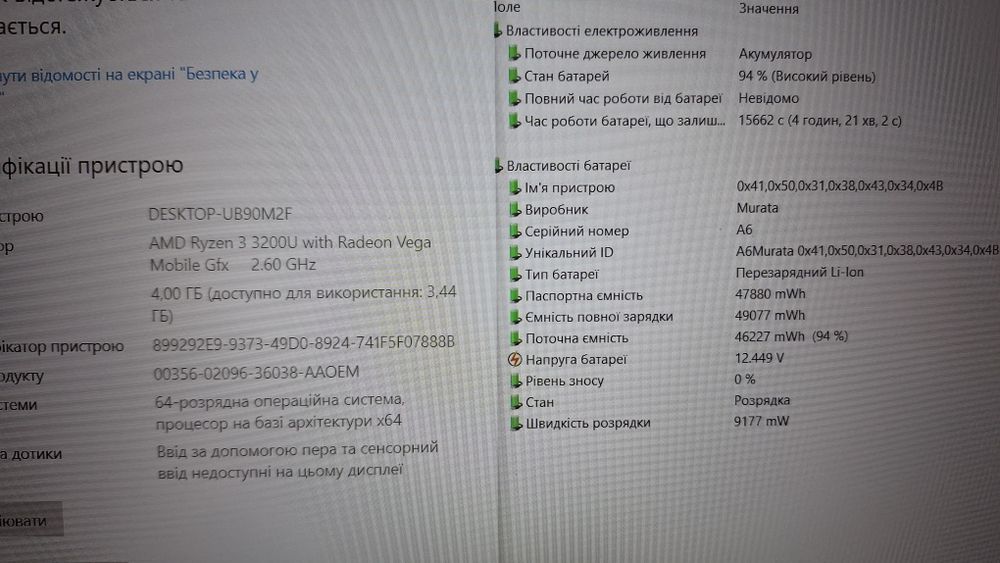The height and width of the screenshot is (563, 1000).
Task: Click the 'Рівень зносу' row label
Action: pyautogui.click(x=564, y=381)
